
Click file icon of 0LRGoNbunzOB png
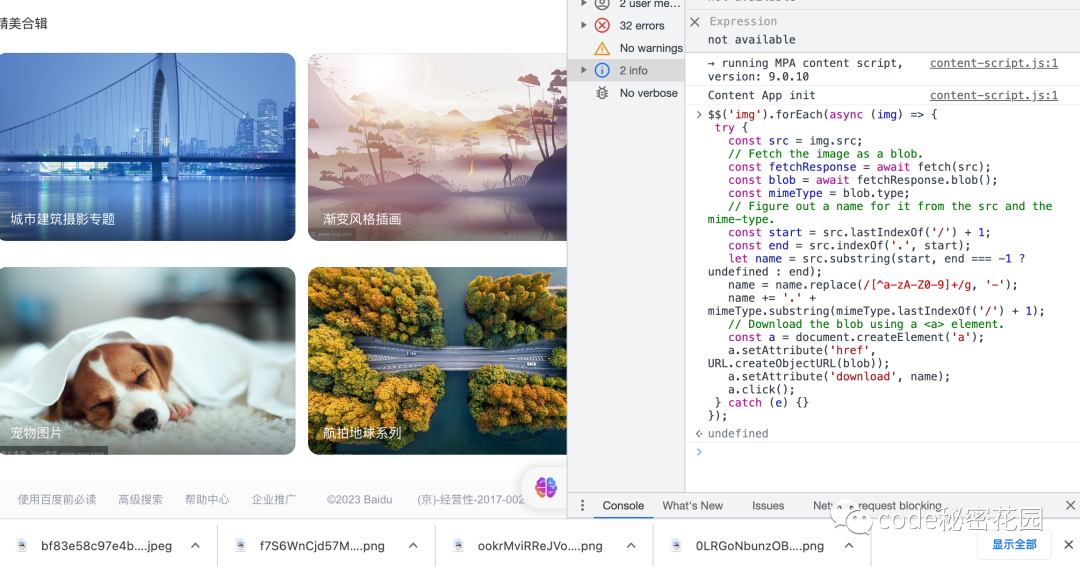click(677, 546)
